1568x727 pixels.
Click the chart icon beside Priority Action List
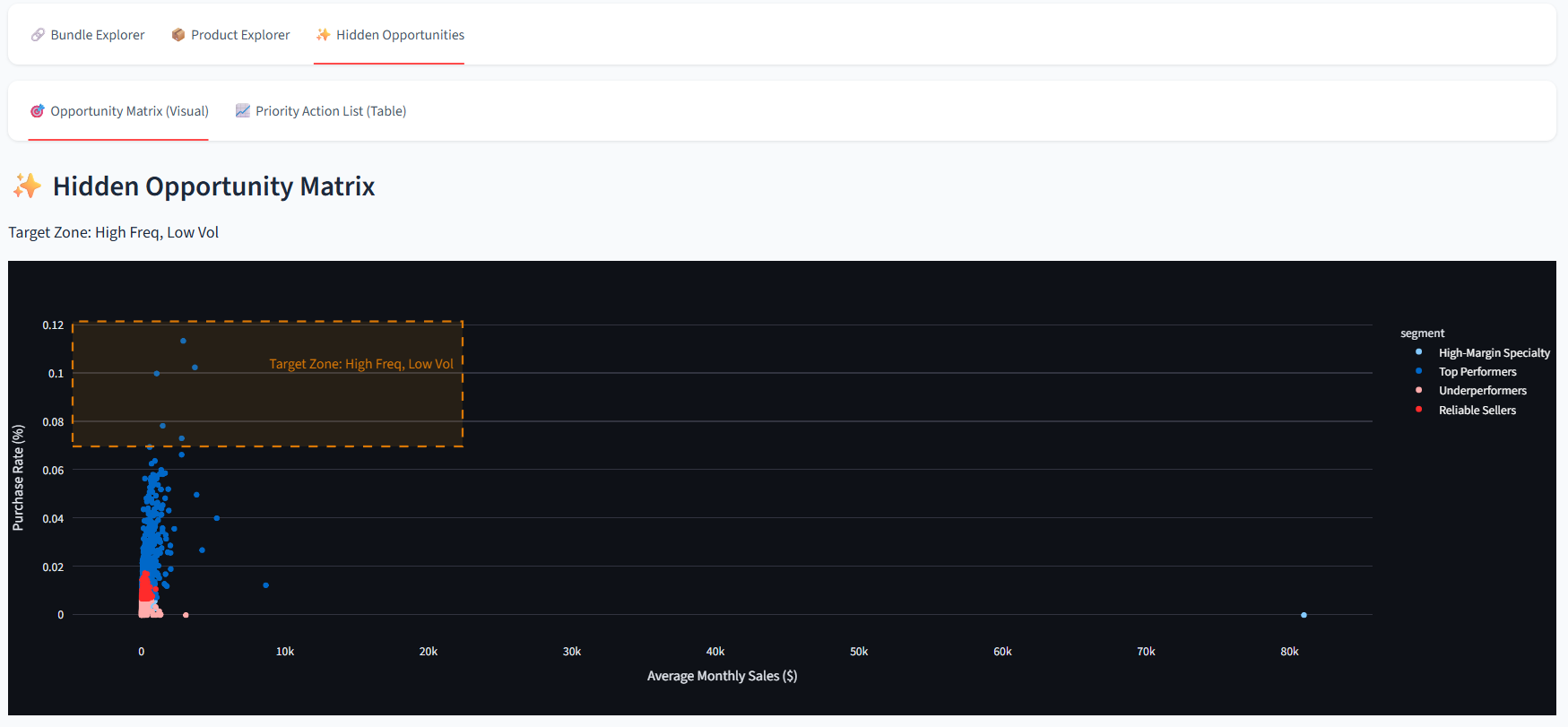pos(242,111)
